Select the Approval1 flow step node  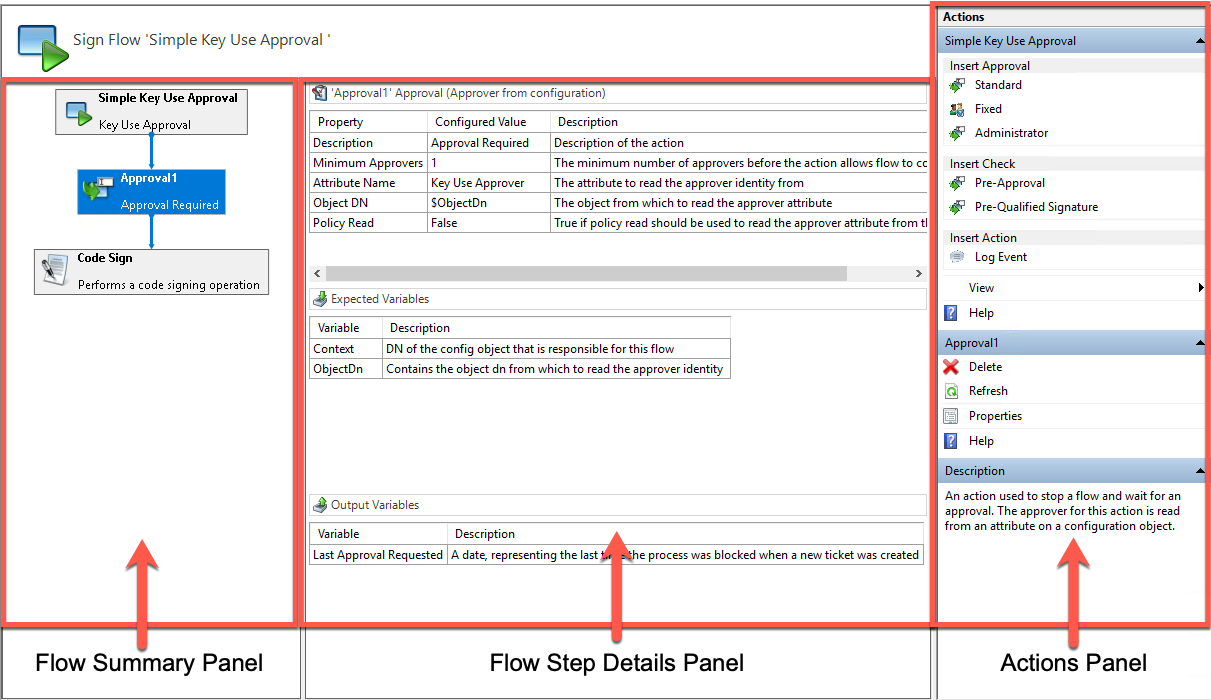click(151, 191)
